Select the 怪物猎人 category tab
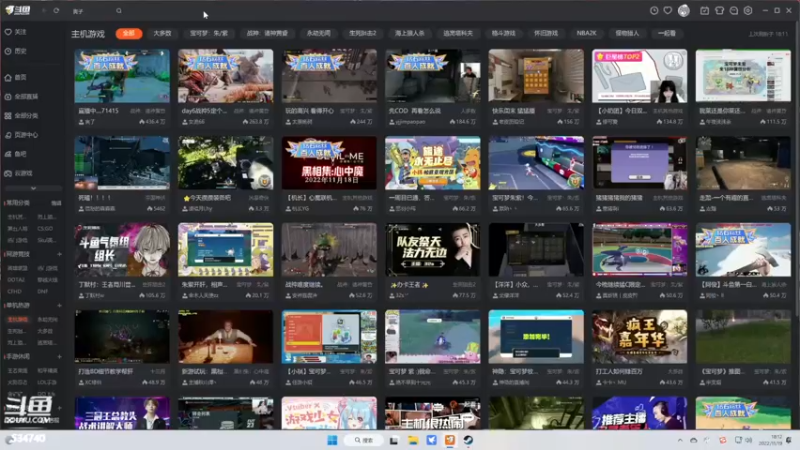This screenshot has height=450, width=800. (627, 33)
